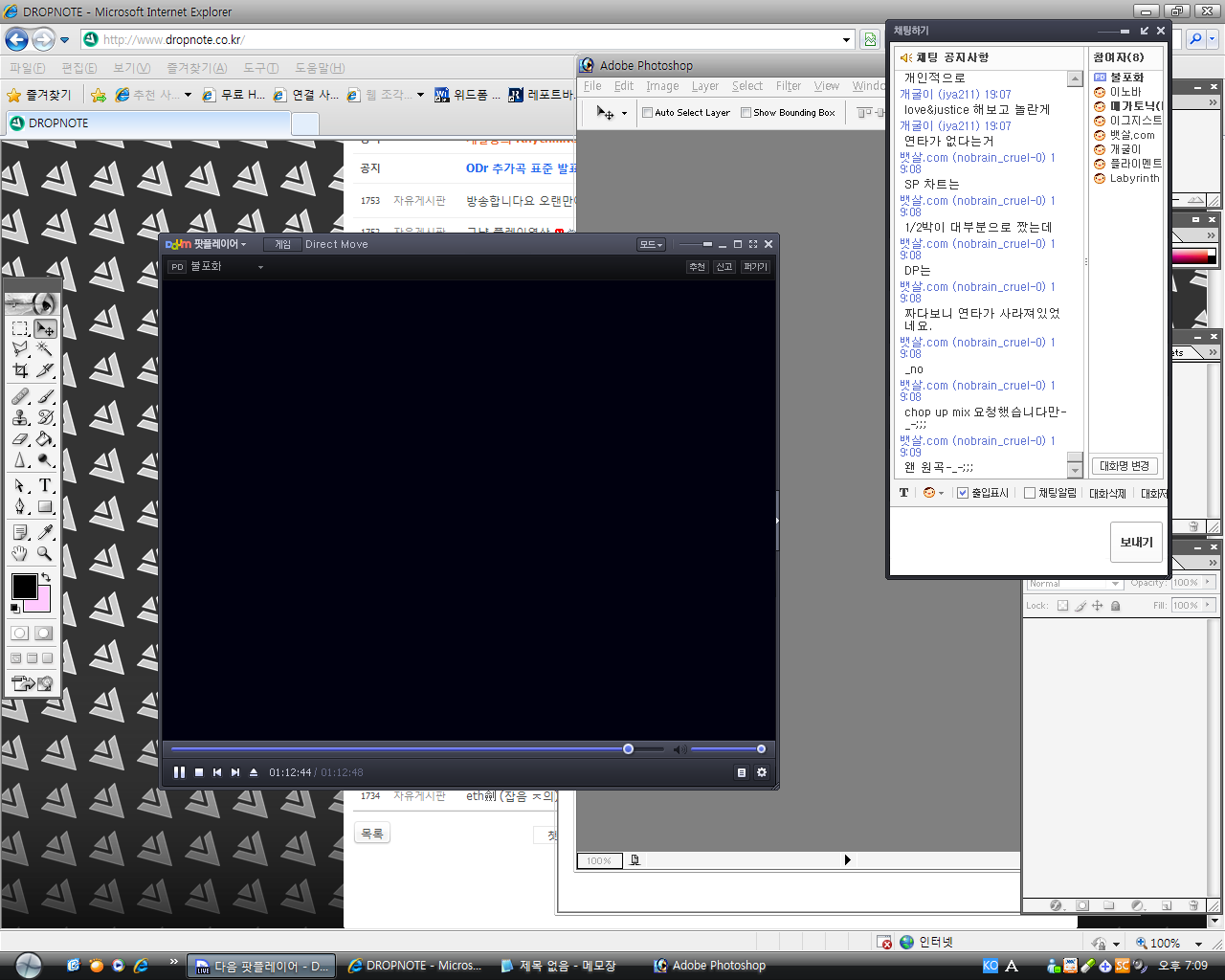Select the Magic Wand tool
The width and height of the screenshot is (1225, 980).
[x=45, y=349]
